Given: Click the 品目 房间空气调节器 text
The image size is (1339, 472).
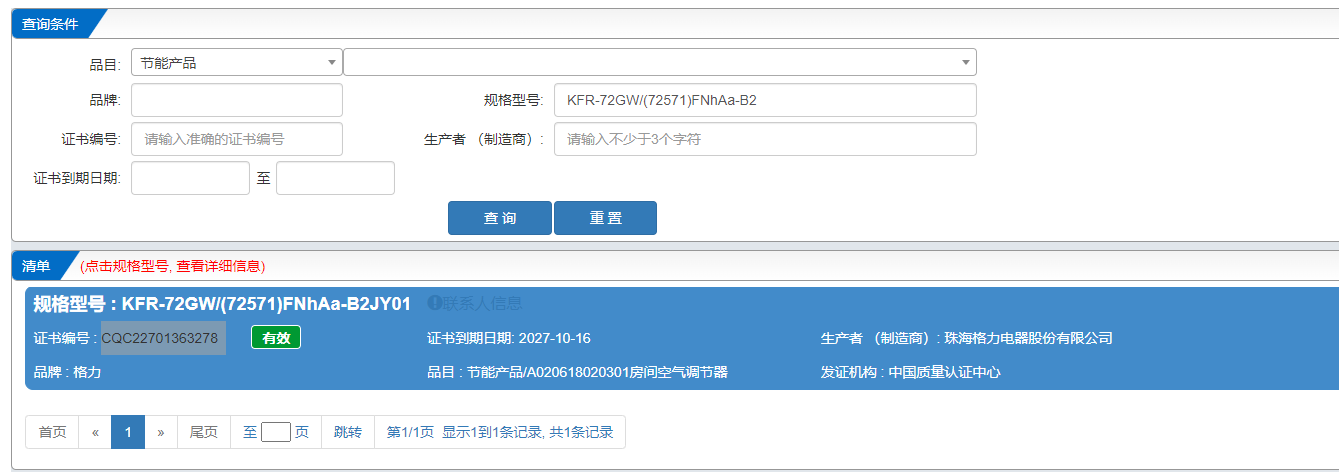Looking at the screenshot, I should pos(597,372).
